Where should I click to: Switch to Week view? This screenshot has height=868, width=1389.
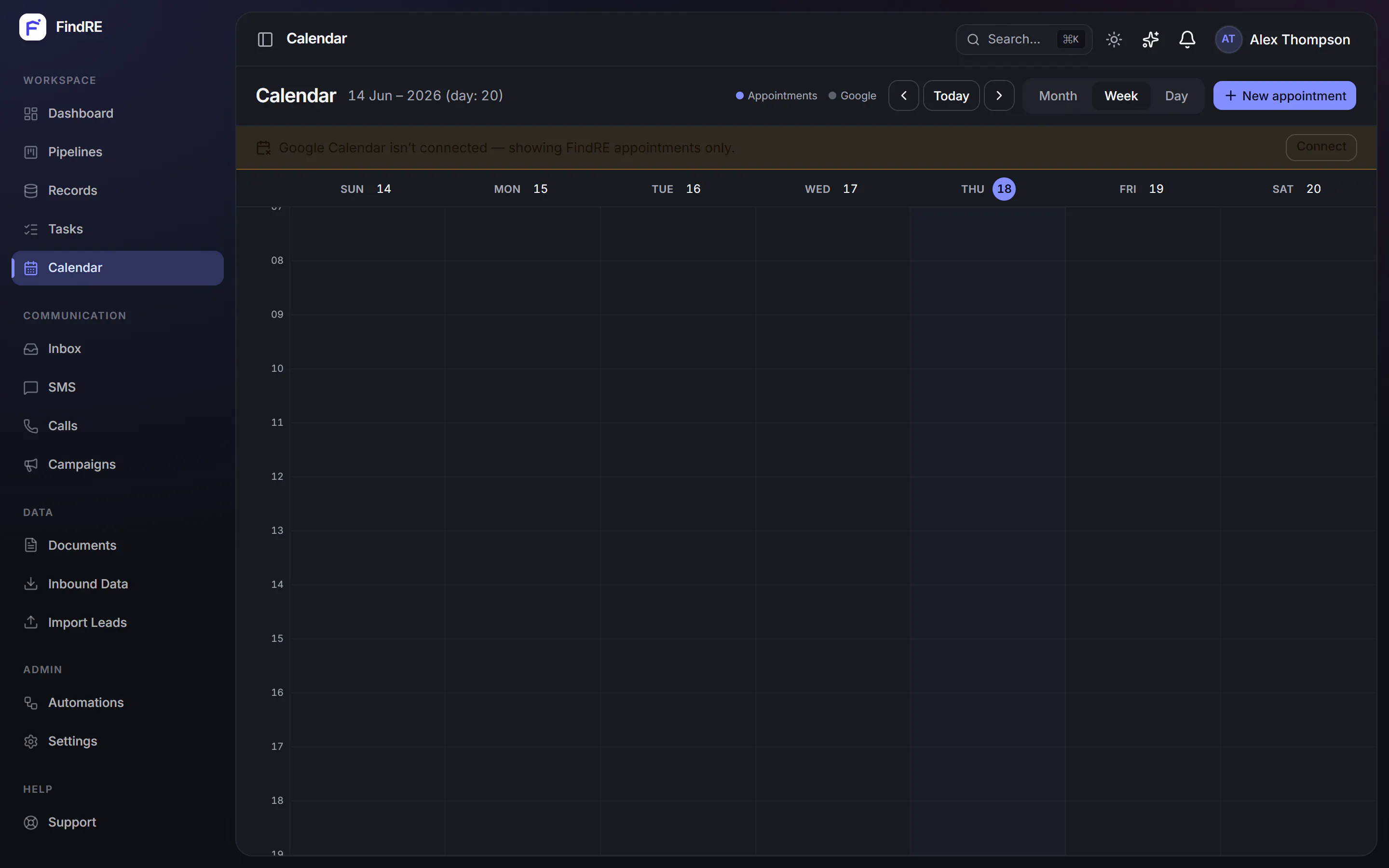1121,96
